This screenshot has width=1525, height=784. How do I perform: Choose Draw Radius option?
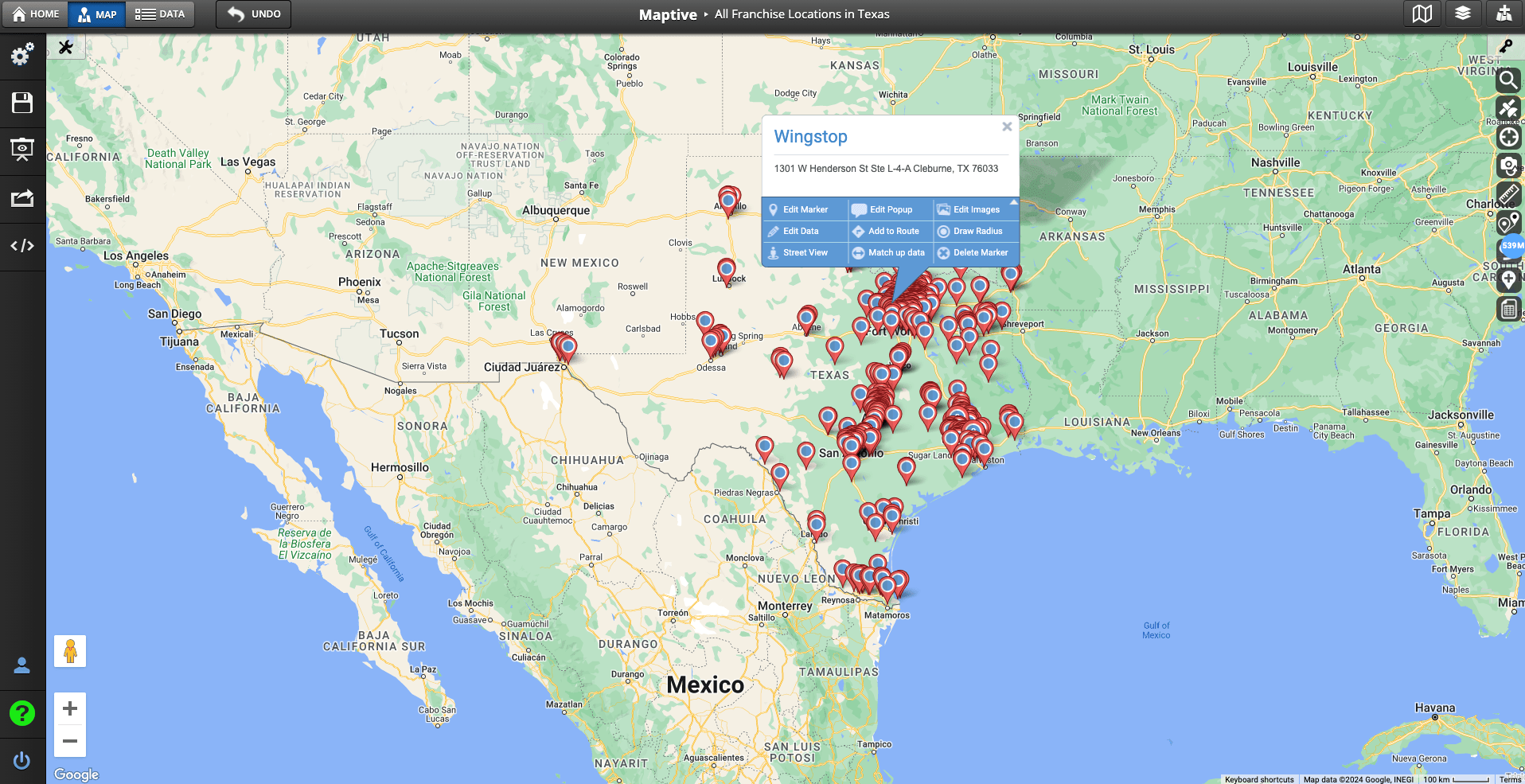(976, 231)
